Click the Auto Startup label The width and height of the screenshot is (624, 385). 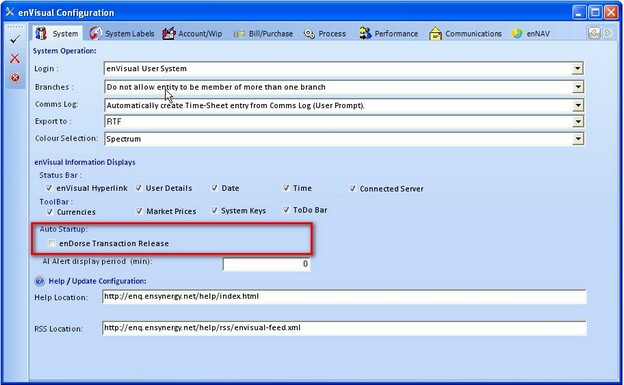[63, 229]
